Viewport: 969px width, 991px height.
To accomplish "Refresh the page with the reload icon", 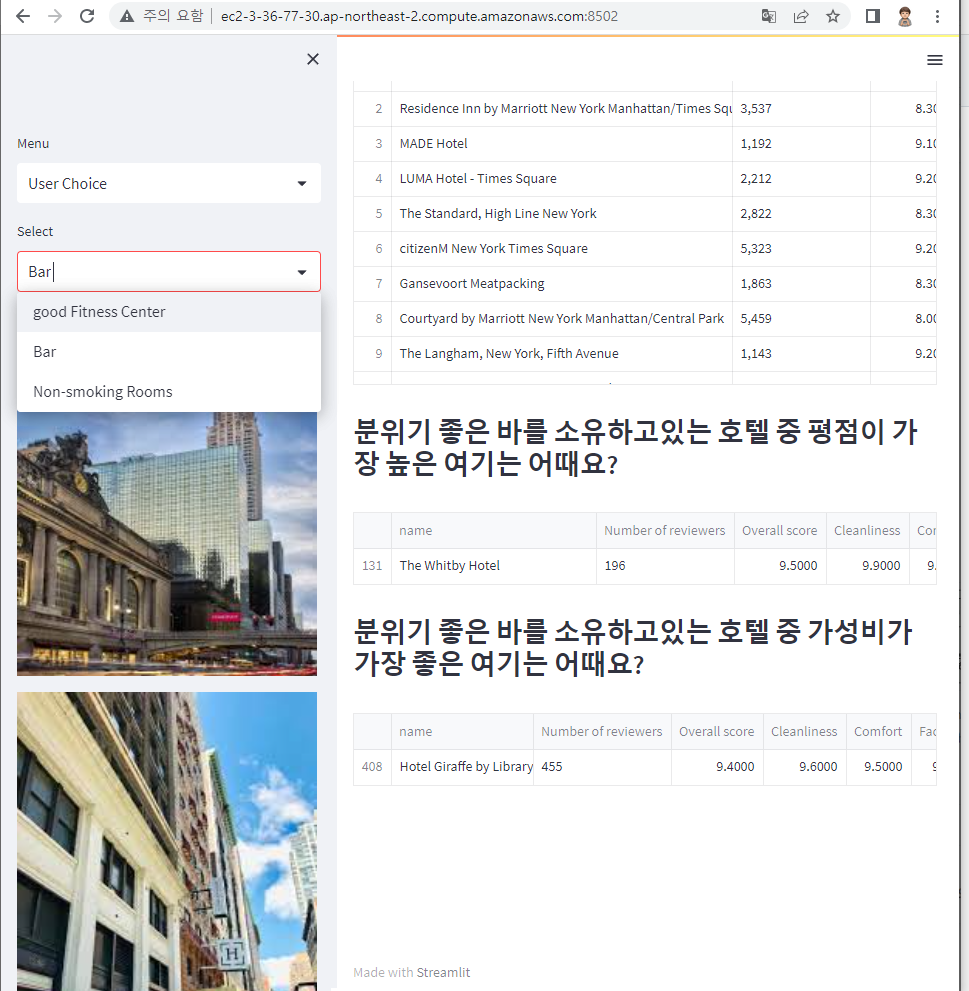I will point(86,16).
